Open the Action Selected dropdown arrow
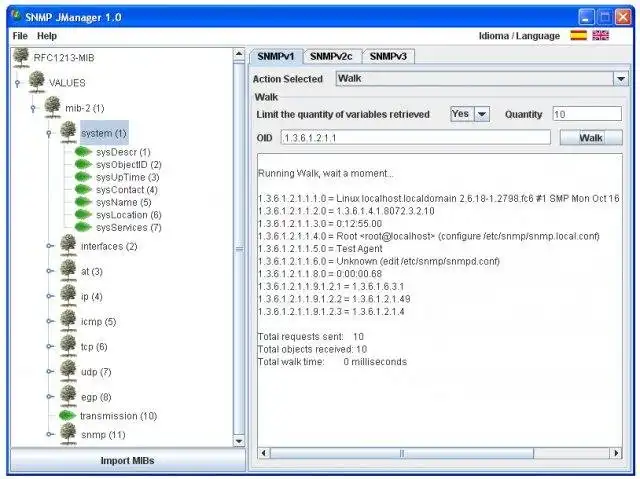640x479 pixels. 621,78
